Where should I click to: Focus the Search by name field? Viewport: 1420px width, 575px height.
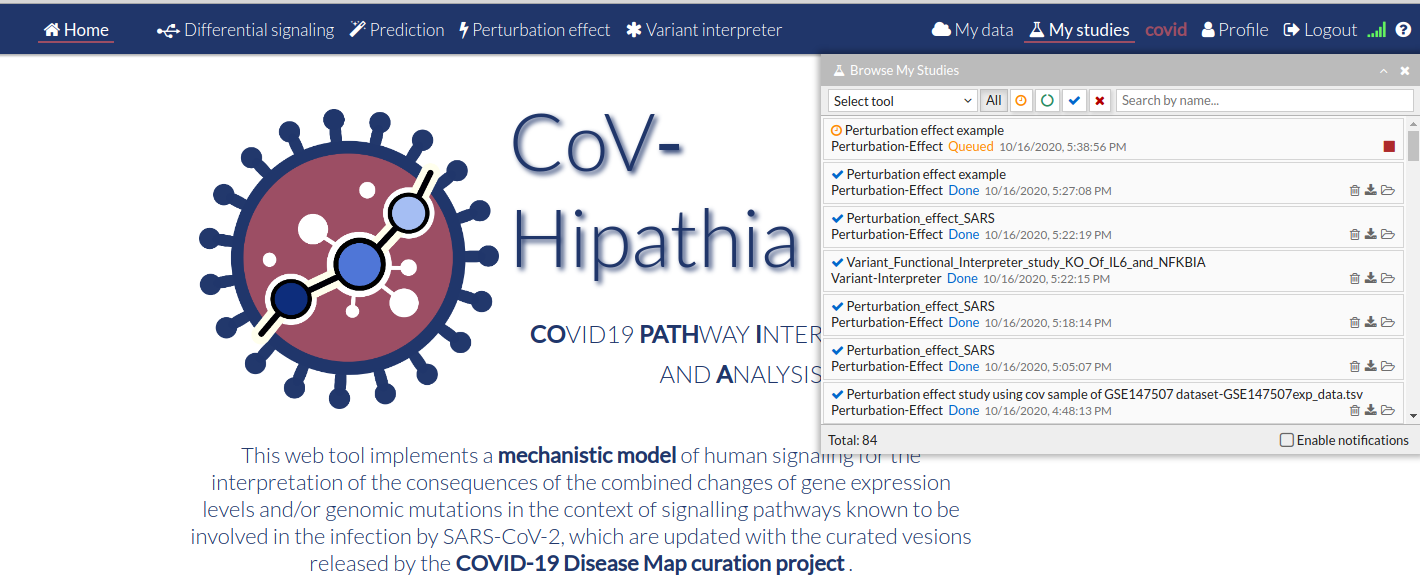(x=1263, y=100)
